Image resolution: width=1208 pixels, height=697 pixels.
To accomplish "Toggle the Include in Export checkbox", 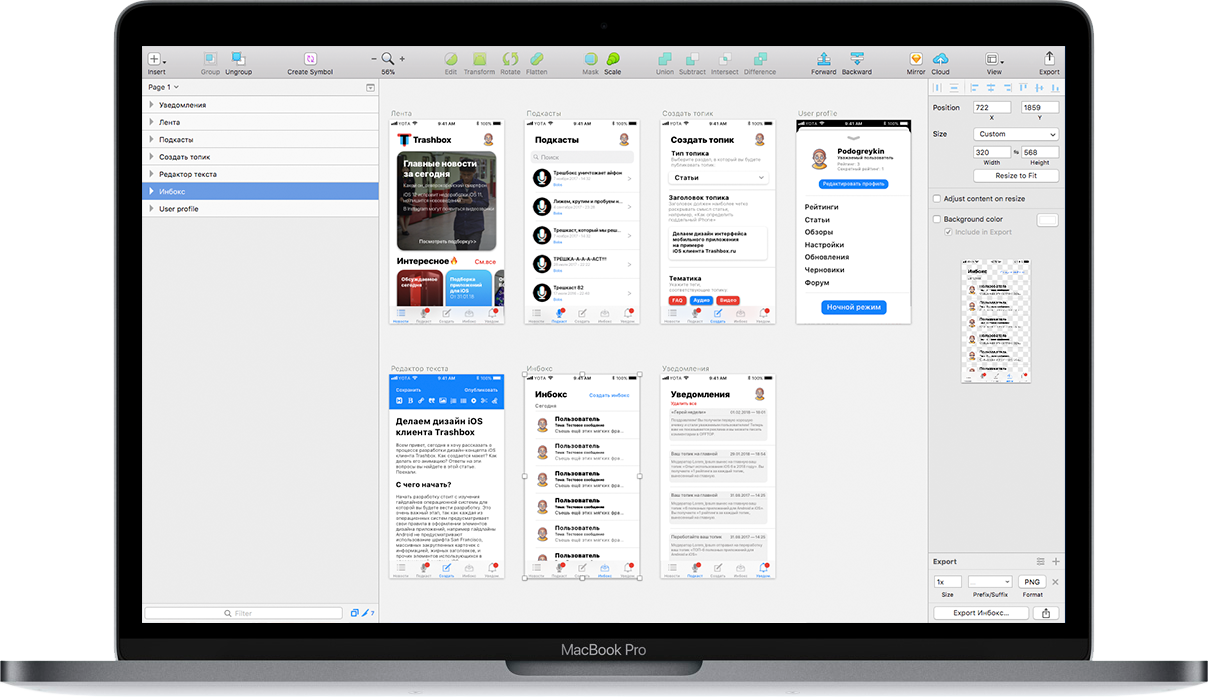I will [x=949, y=232].
